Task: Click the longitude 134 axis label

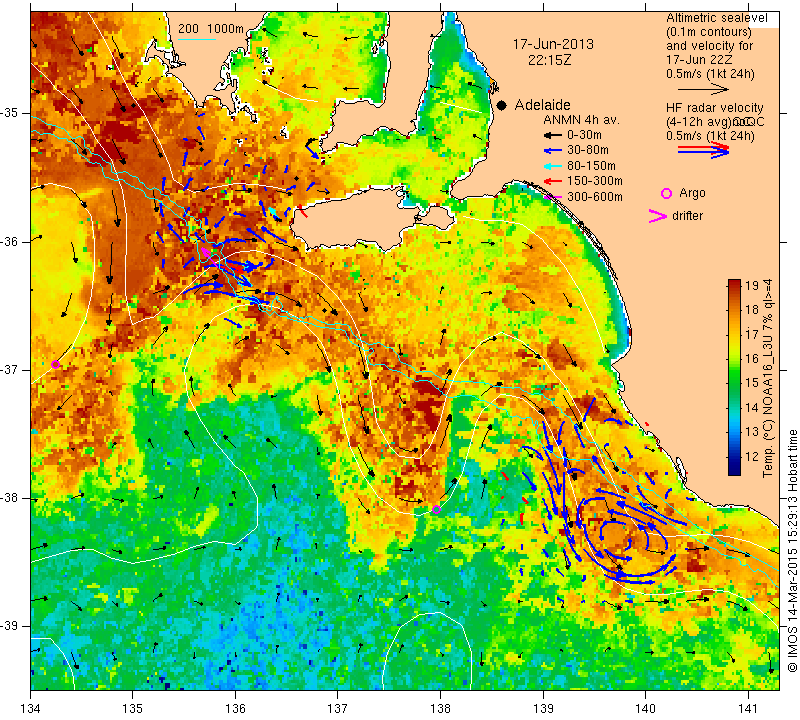Action: (31, 710)
